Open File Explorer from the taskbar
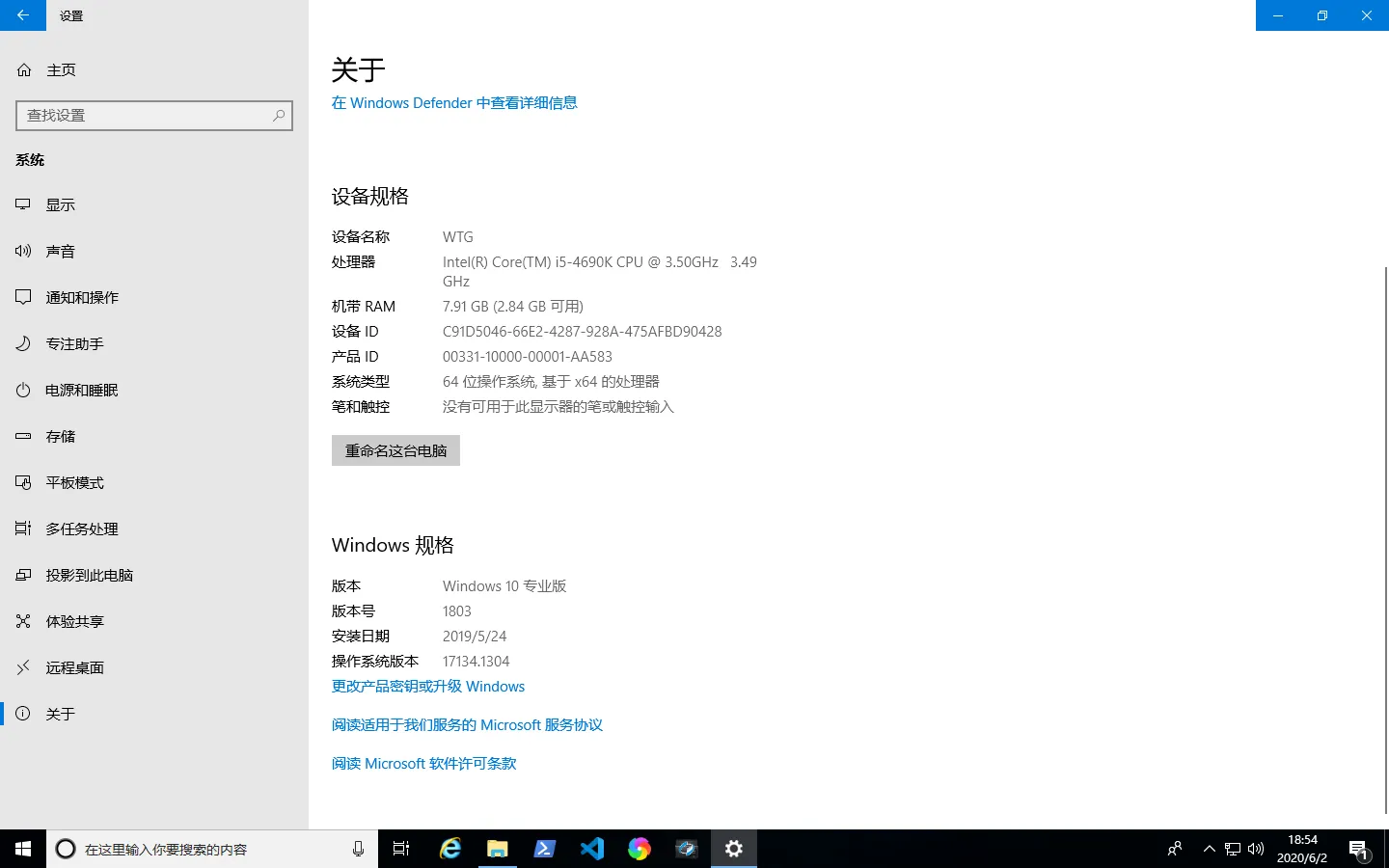Screen dimensions: 1389x868 point(498,849)
